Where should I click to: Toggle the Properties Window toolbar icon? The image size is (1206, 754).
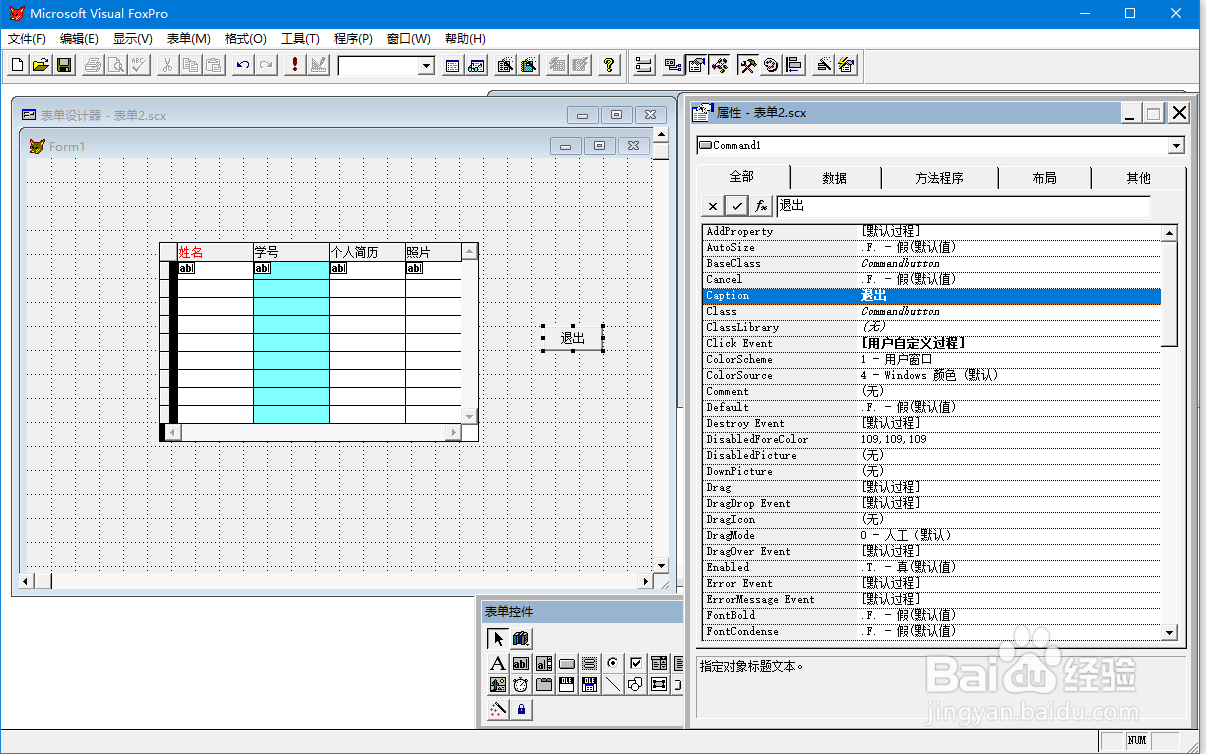pyautogui.click(x=696, y=65)
